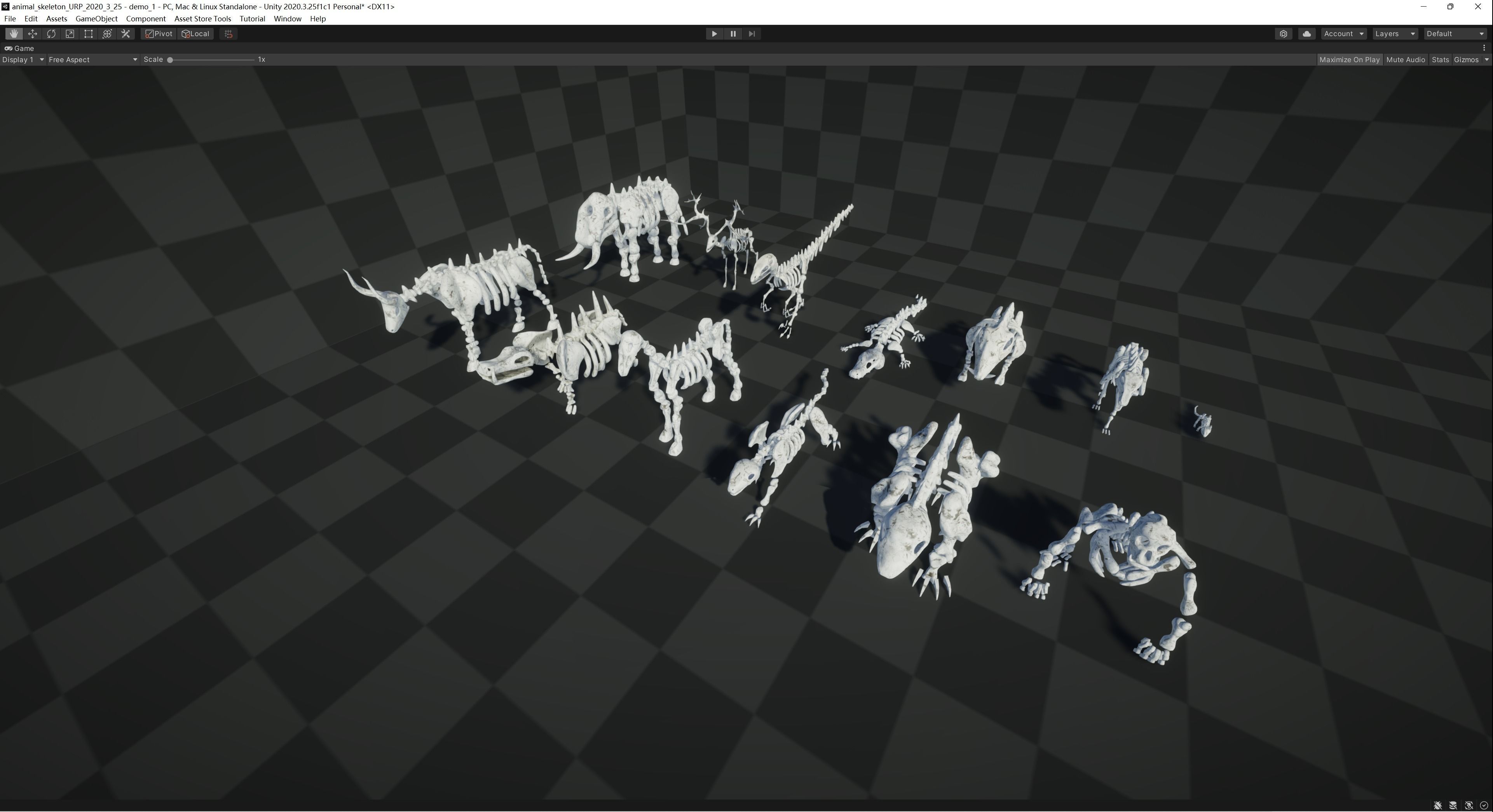This screenshot has width=1493, height=812.
Task: Open the Tutorial menu
Action: (252, 19)
